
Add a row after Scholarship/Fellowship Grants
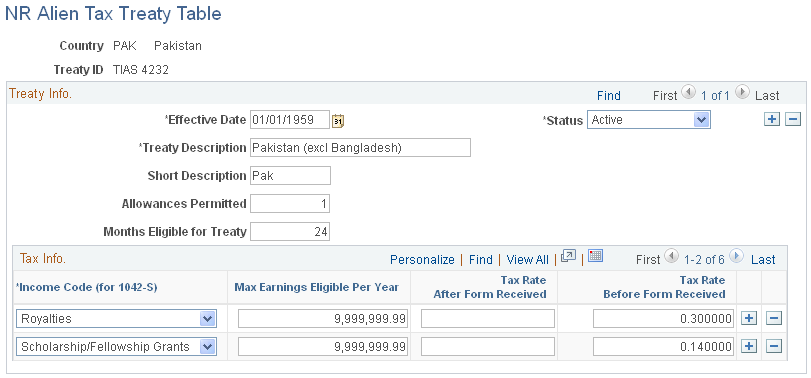748,346
